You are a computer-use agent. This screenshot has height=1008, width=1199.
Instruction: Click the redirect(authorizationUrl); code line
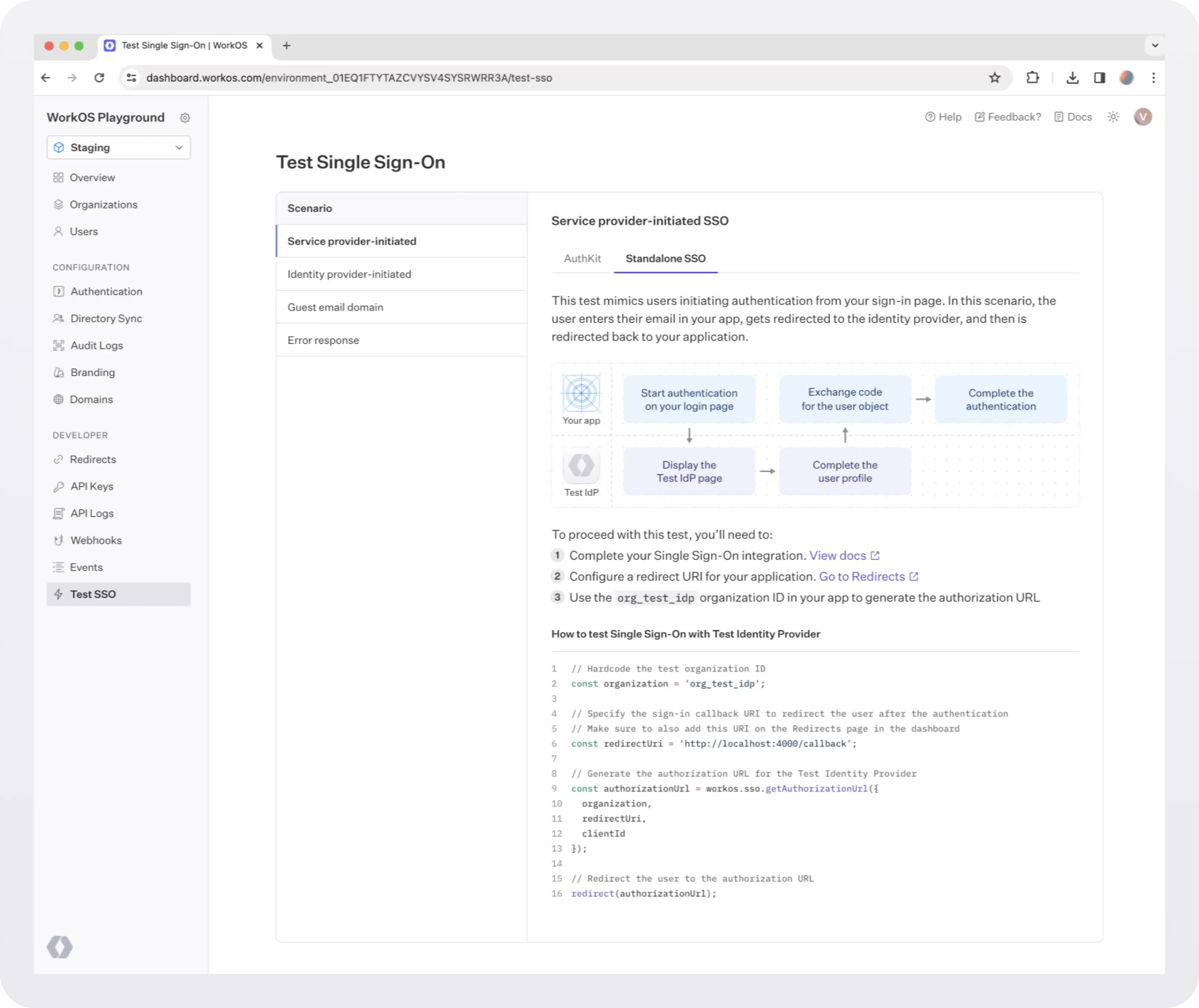point(643,893)
